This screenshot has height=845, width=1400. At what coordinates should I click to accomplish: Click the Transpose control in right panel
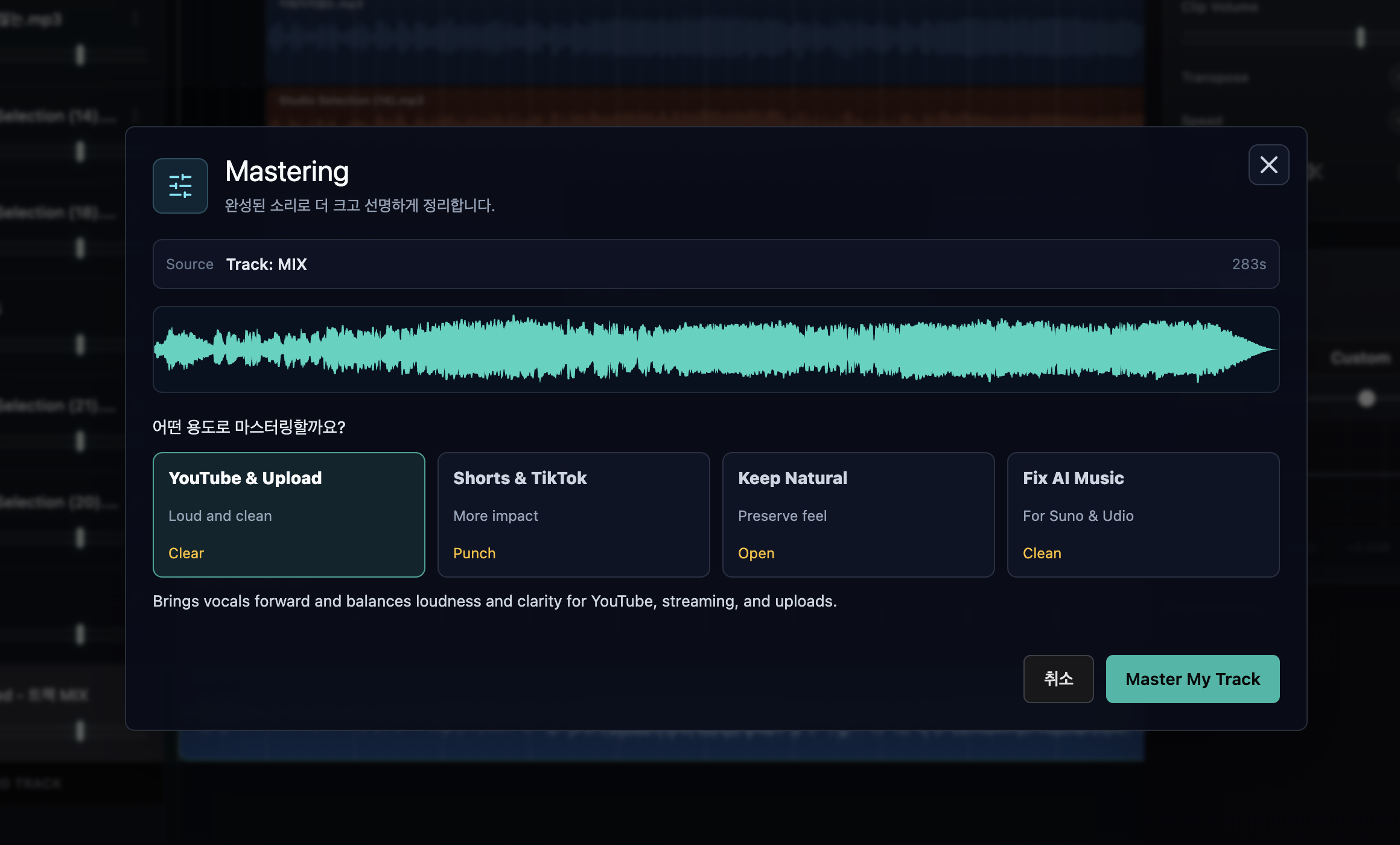pos(1215,78)
